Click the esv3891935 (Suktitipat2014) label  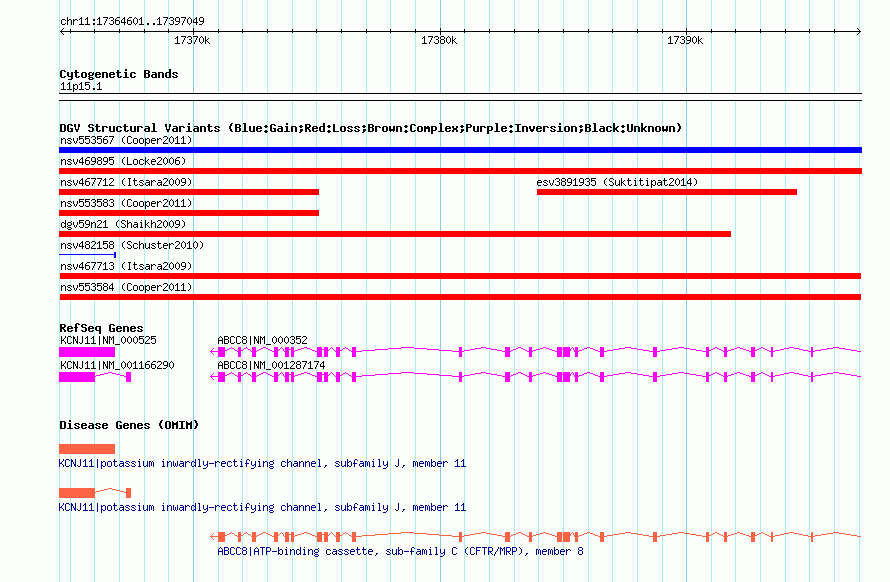click(617, 182)
